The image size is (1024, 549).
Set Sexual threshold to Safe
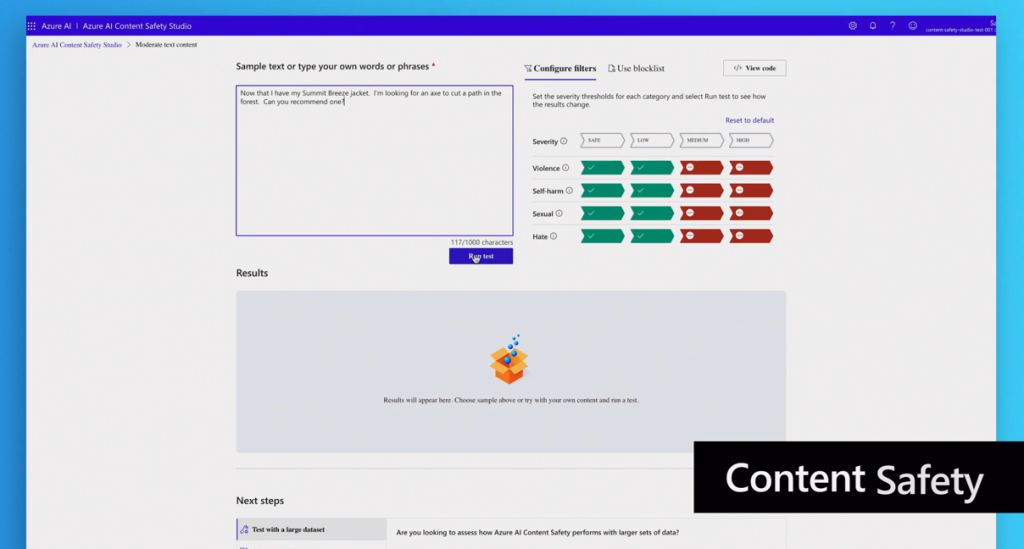click(602, 213)
